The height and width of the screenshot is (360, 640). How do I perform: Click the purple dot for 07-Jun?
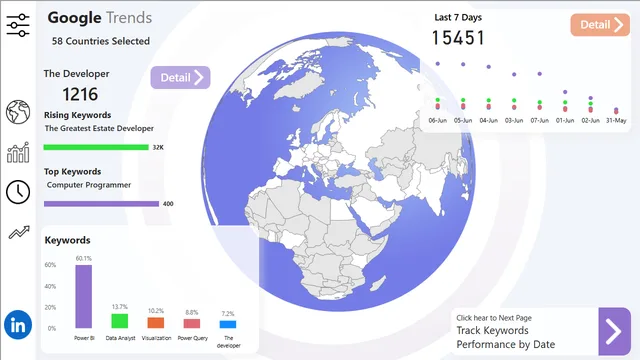(x=540, y=74)
